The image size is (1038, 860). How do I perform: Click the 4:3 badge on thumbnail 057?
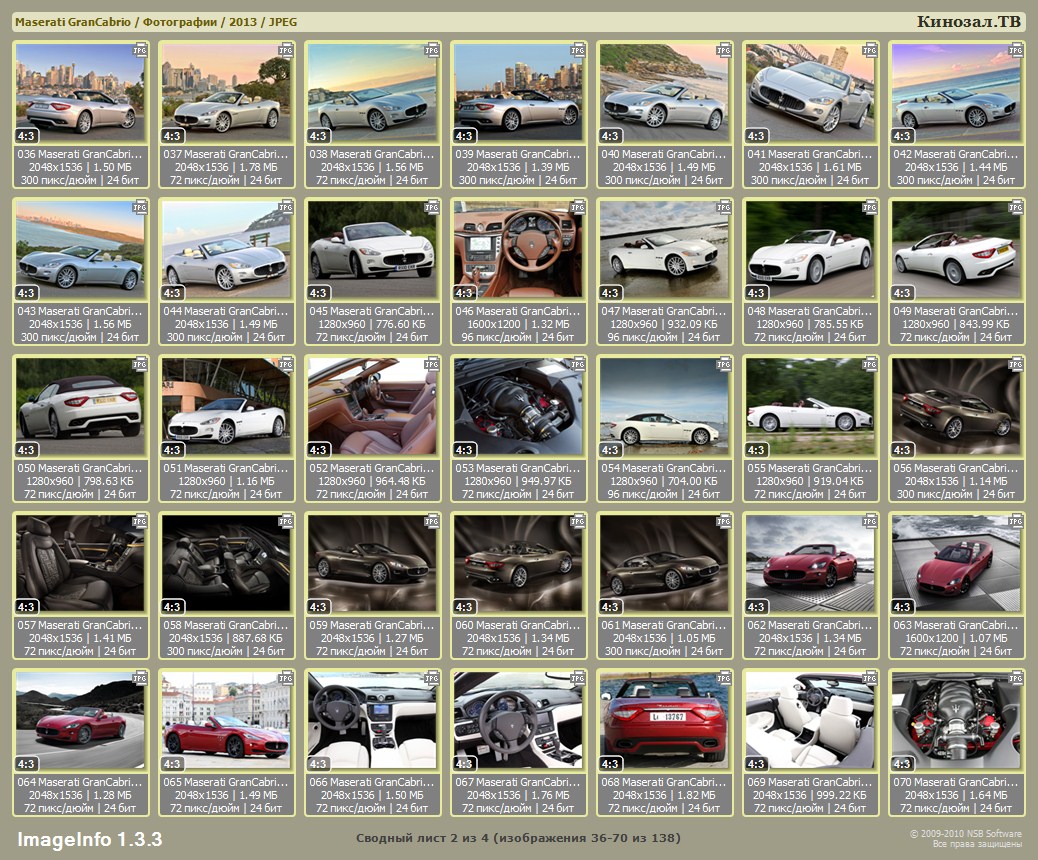[27, 607]
